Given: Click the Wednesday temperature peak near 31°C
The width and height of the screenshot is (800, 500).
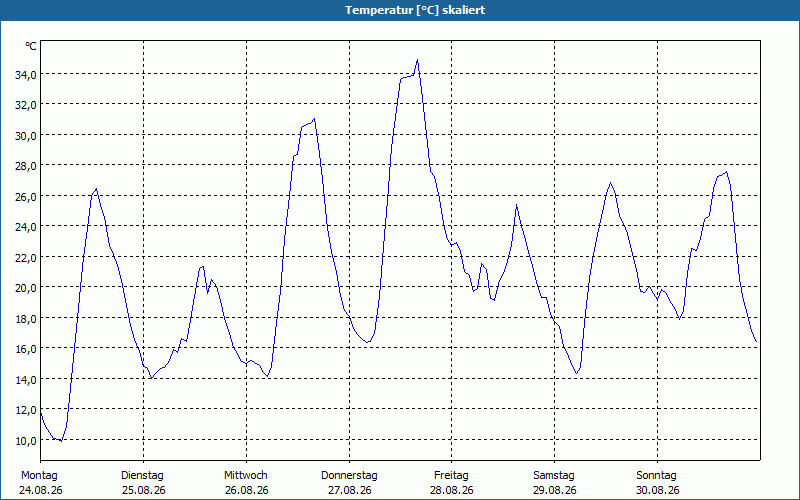Looking at the screenshot, I should pyautogui.click(x=314, y=119).
